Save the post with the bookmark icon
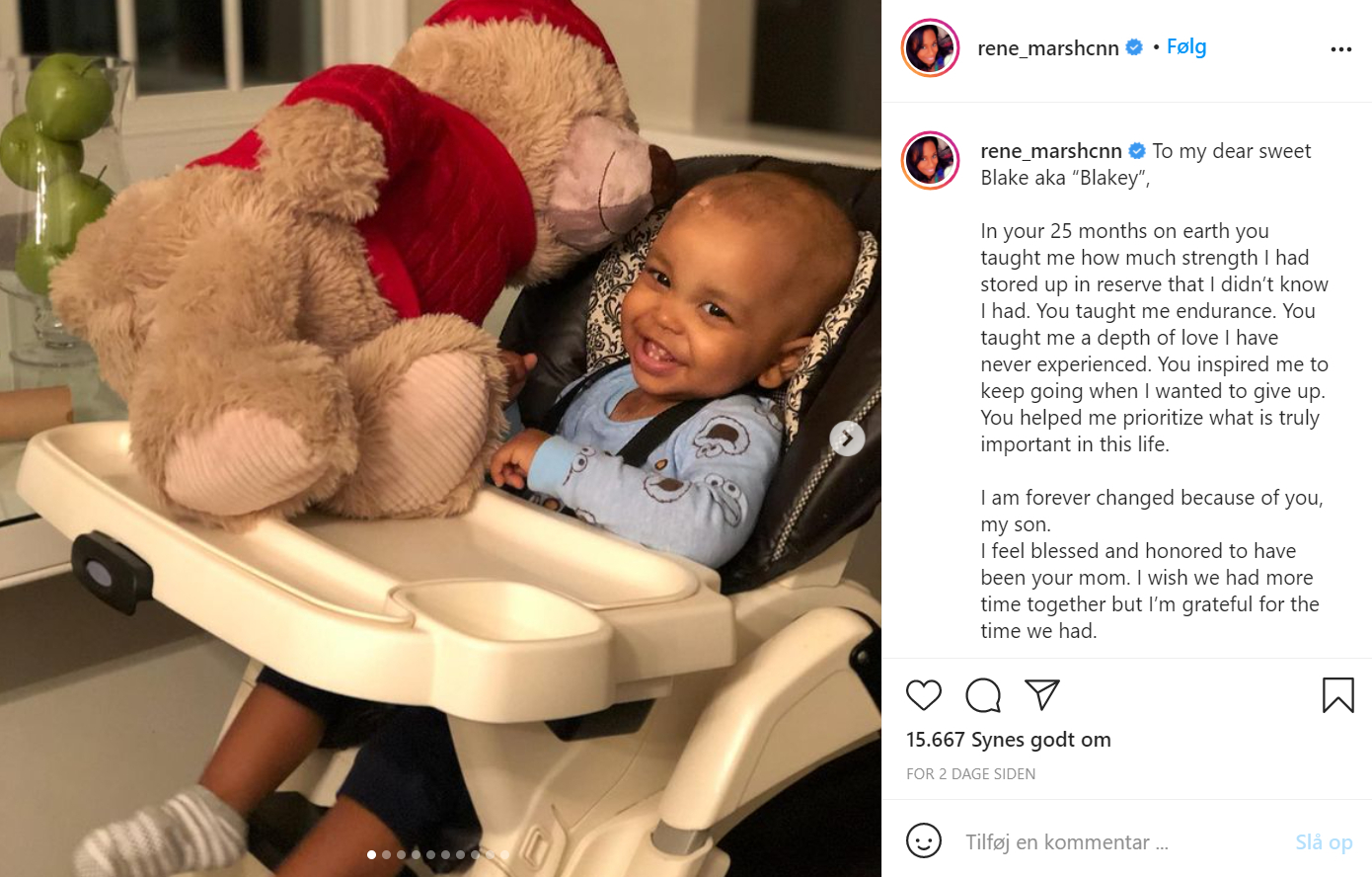1372x877 pixels. pyautogui.click(x=1337, y=695)
